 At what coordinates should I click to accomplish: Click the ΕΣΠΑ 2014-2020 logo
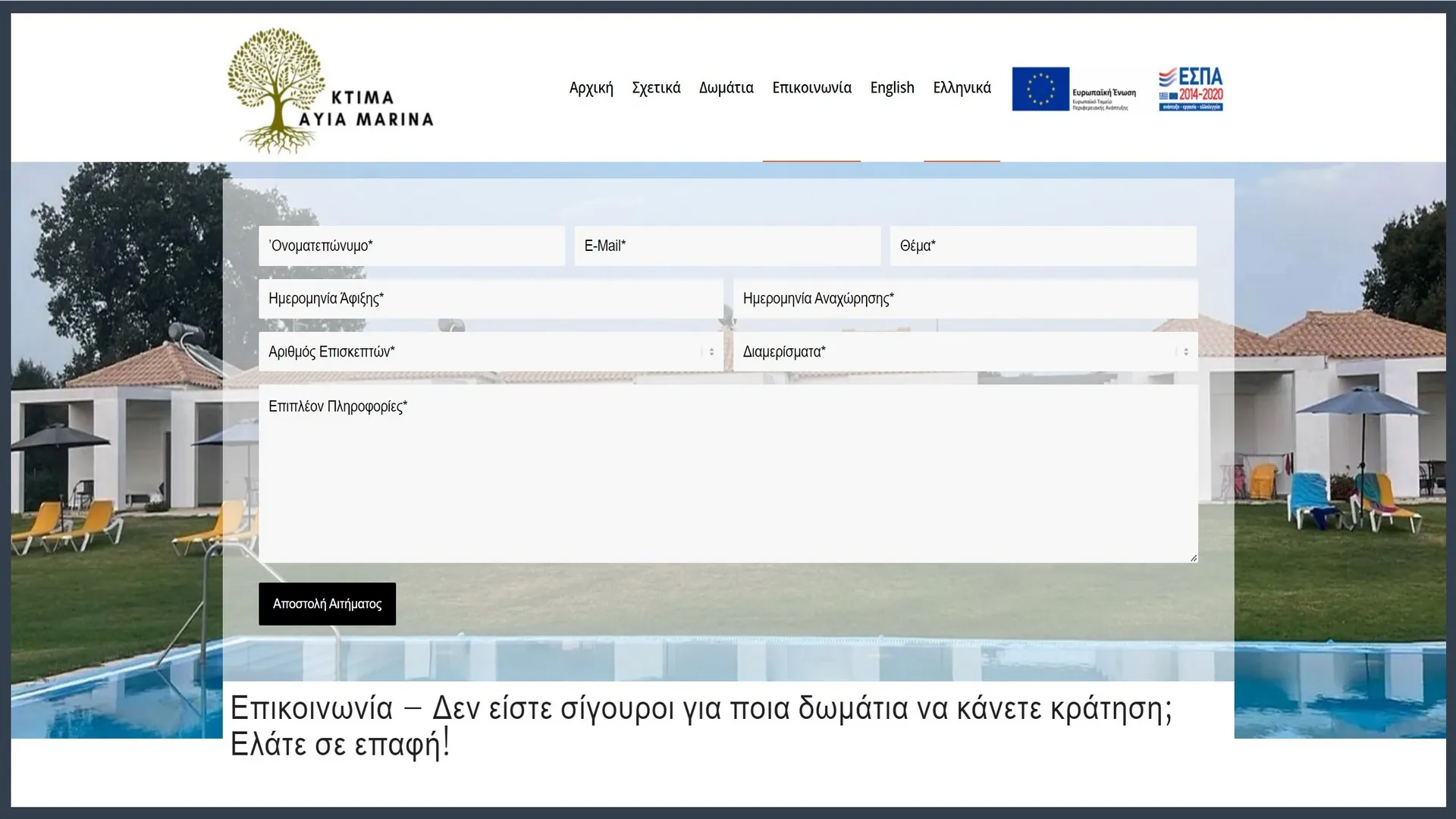[x=1191, y=89]
